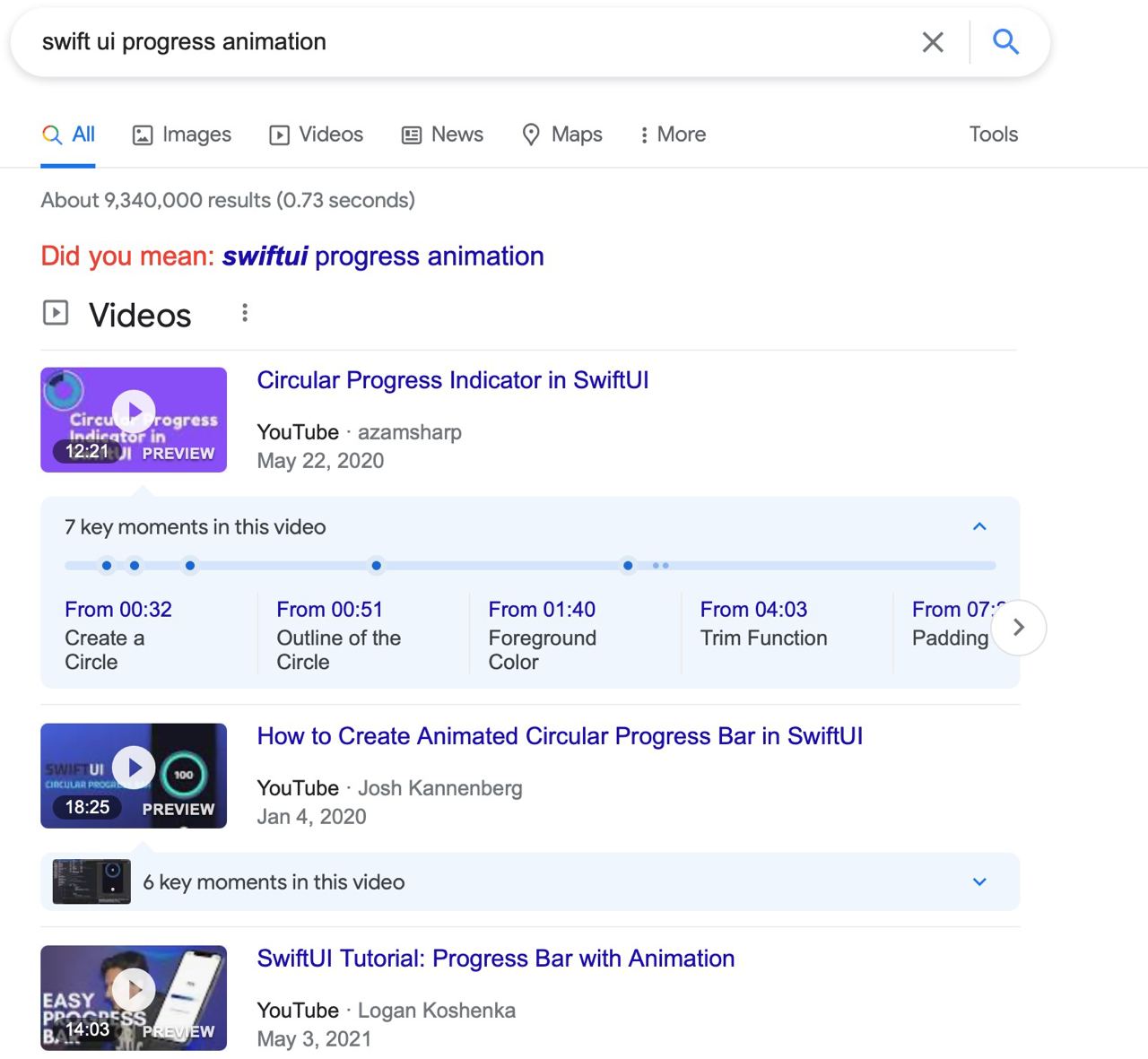Open How to Create Animated Circular Progress Bar link
This screenshot has height=1059, width=1148.
click(560, 736)
